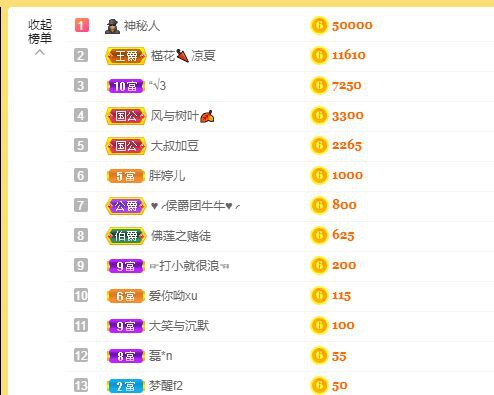This screenshot has height=395, width=494.
Task: Open user 佛莲之赌徒's profile
Action: 181,236
